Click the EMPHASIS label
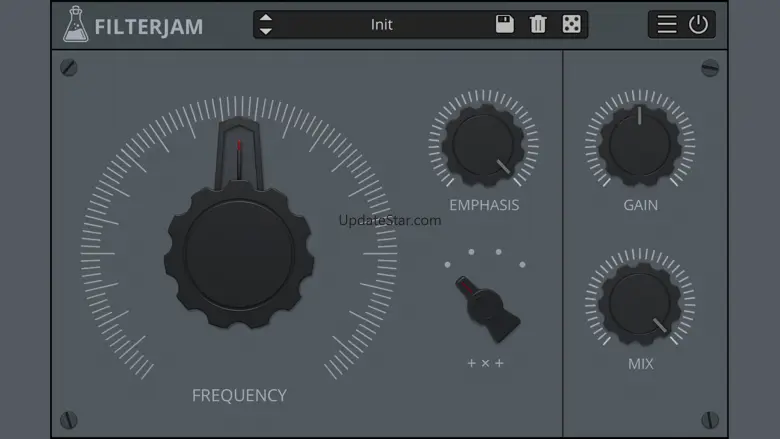Viewport: 780px width, 439px height. click(x=484, y=205)
